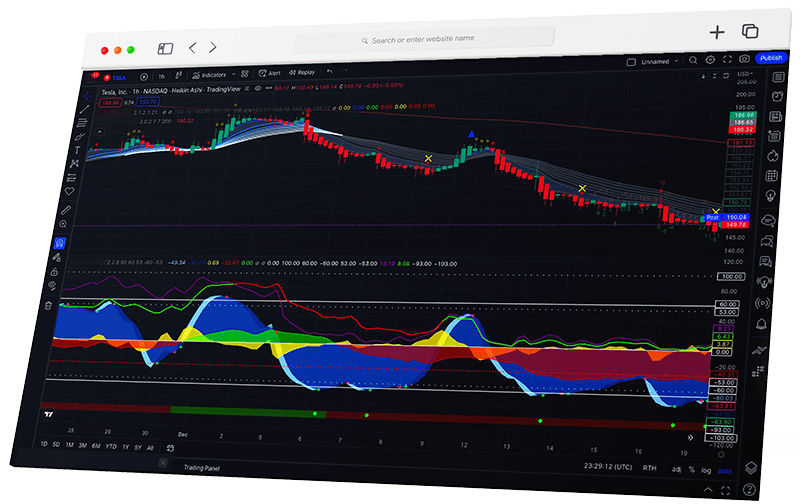Open the Indicators menu
Screen dimensions: 800x504
coord(212,75)
